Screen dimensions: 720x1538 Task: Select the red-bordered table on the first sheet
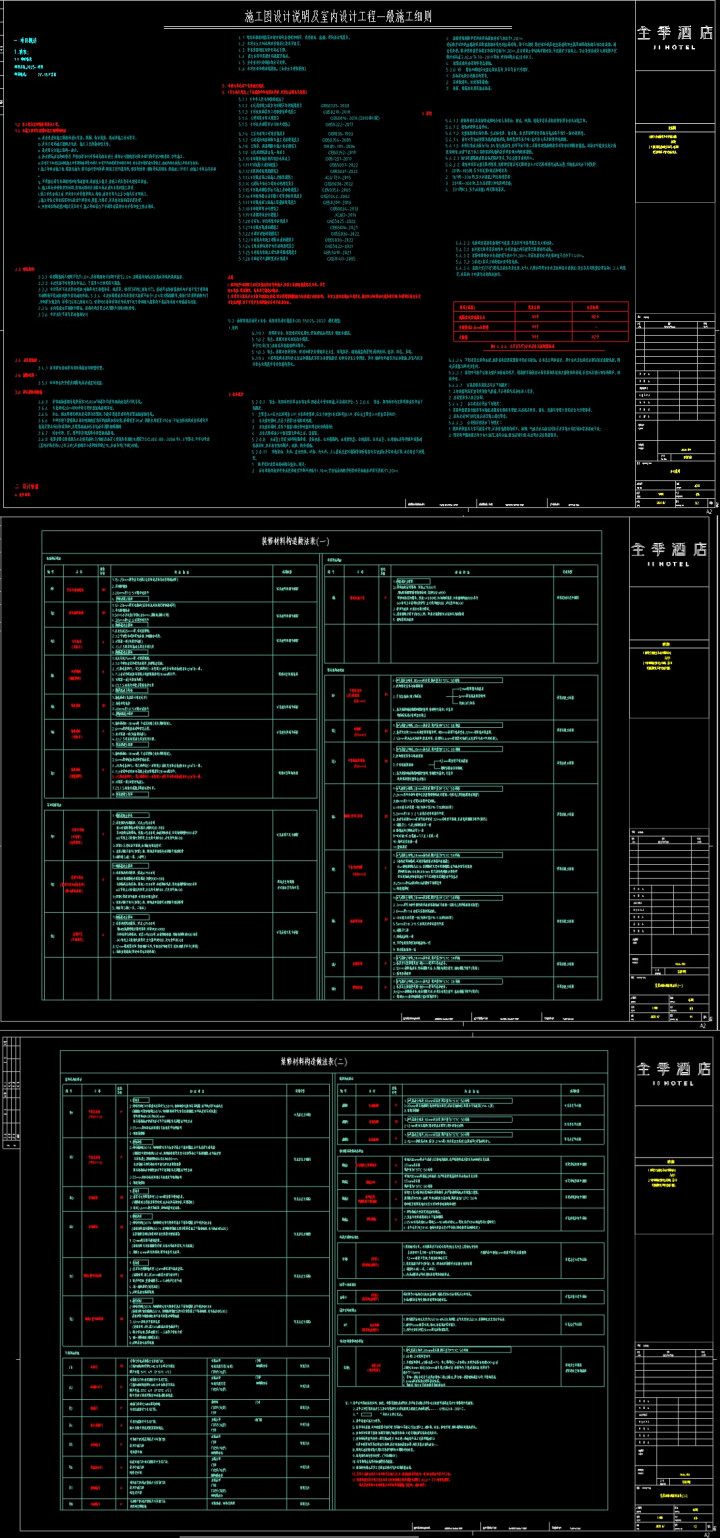pyautogui.click(x=540, y=323)
